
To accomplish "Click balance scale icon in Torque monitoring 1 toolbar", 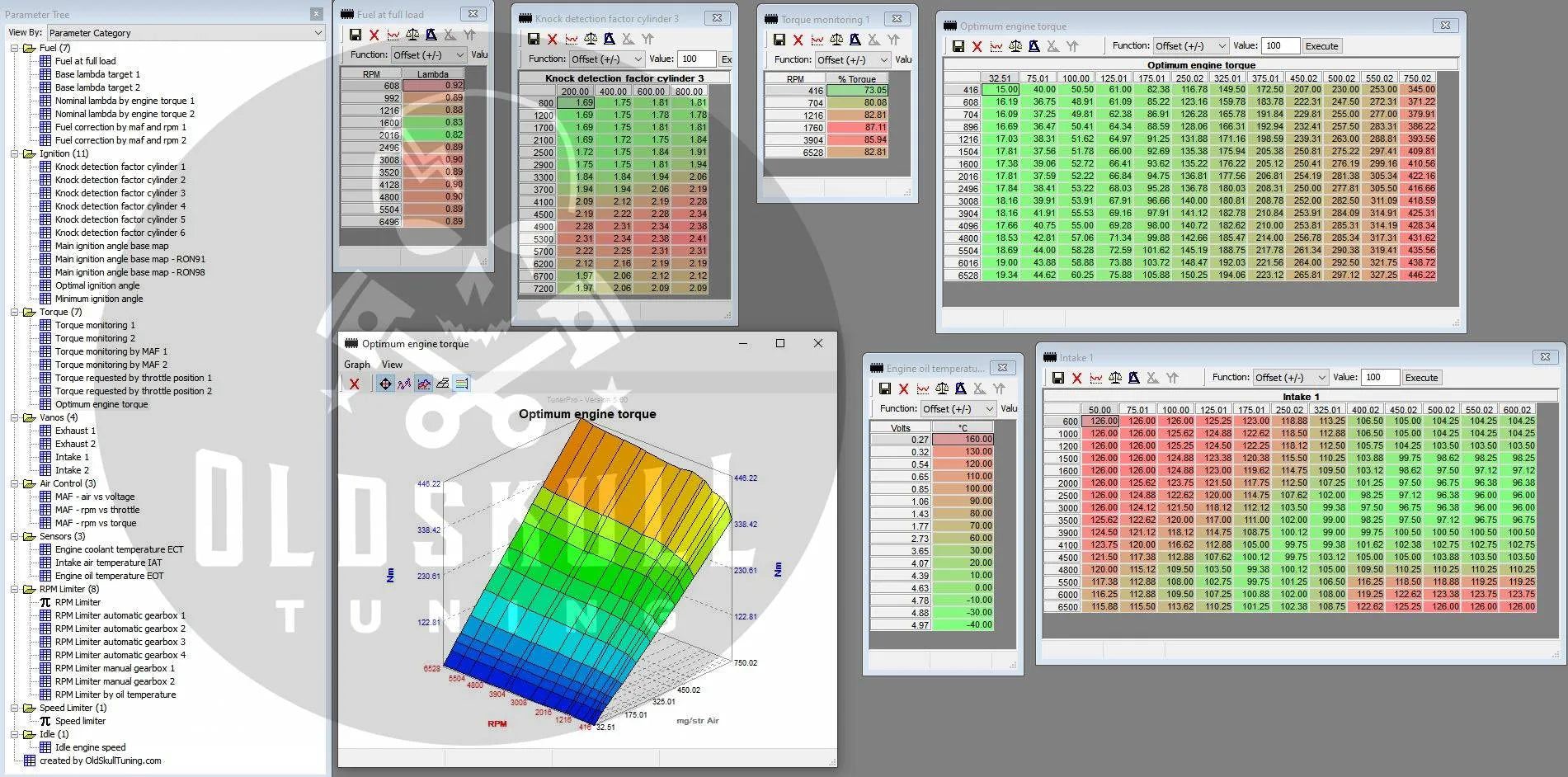I will pos(836,40).
